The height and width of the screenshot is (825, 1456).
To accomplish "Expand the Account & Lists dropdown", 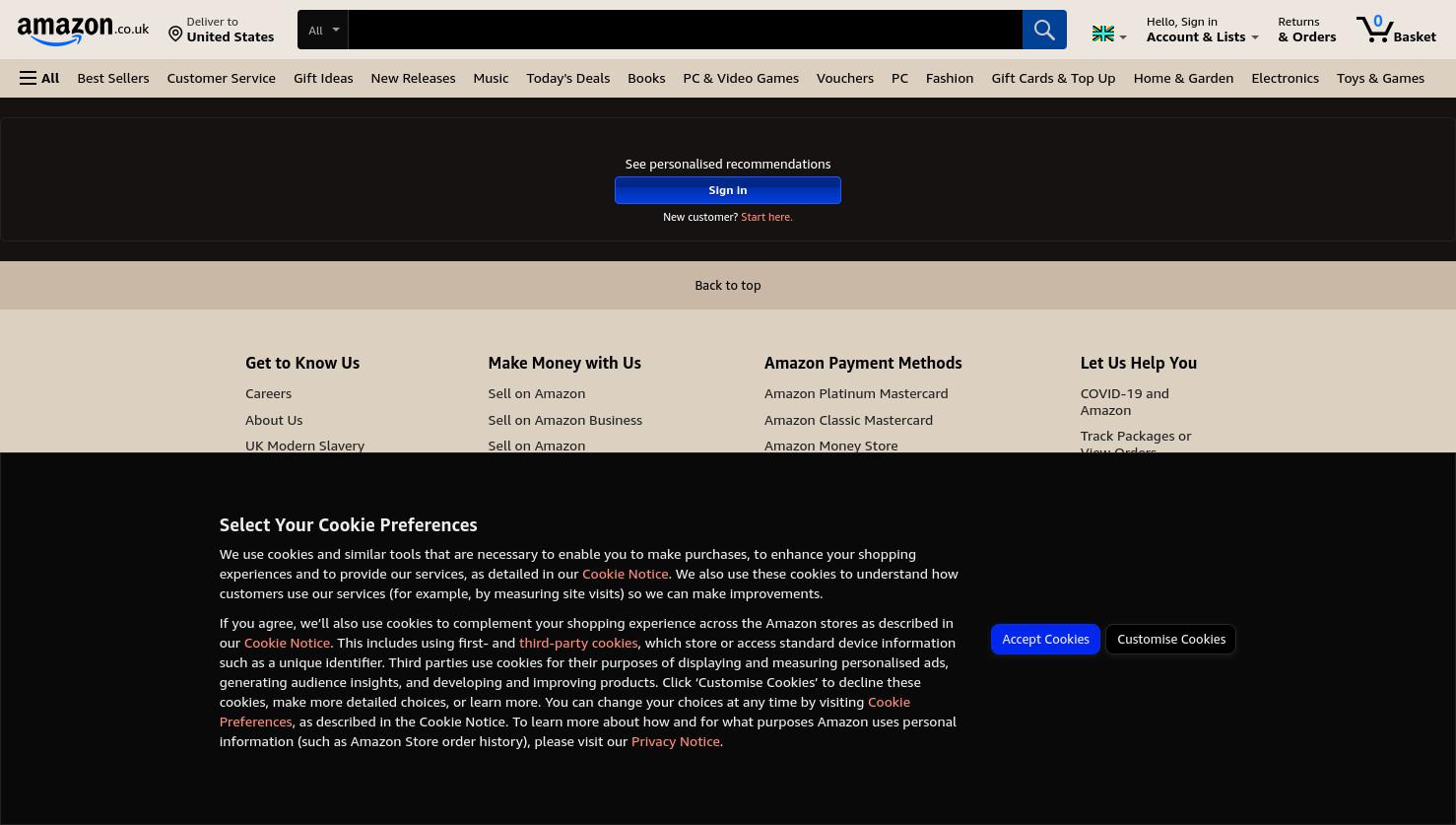I will [1202, 30].
